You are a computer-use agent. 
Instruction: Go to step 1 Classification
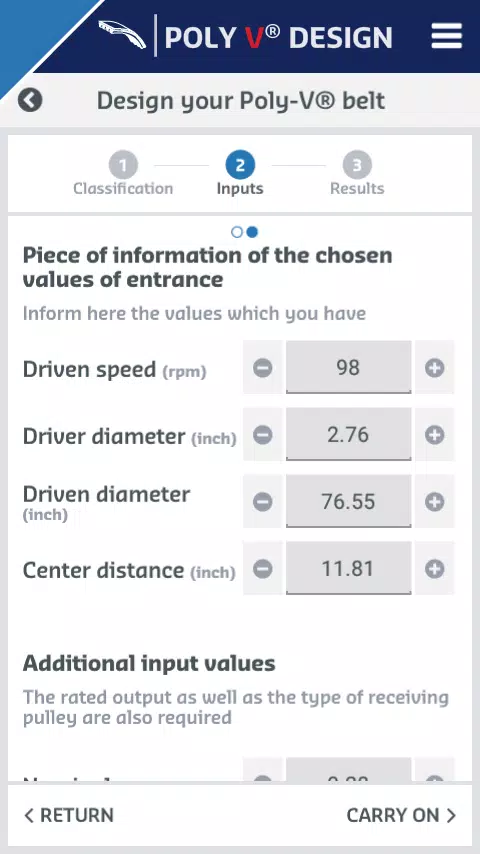click(123, 174)
